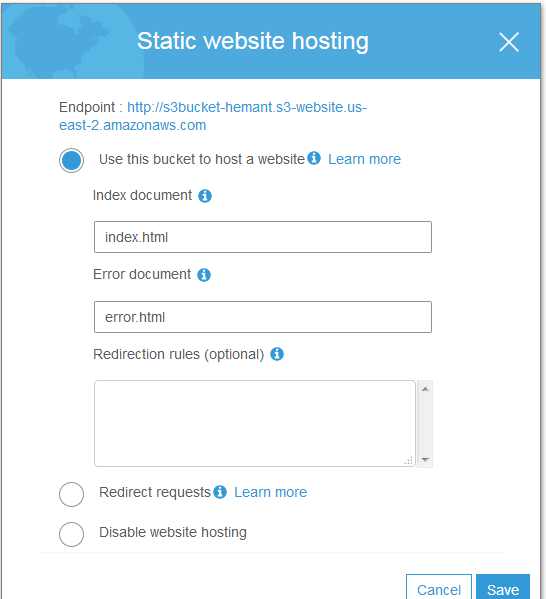The width and height of the screenshot is (546, 599).
Task: Open Learn more next to Redirect requests
Action: pyautogui.click(x=271, y=492)
